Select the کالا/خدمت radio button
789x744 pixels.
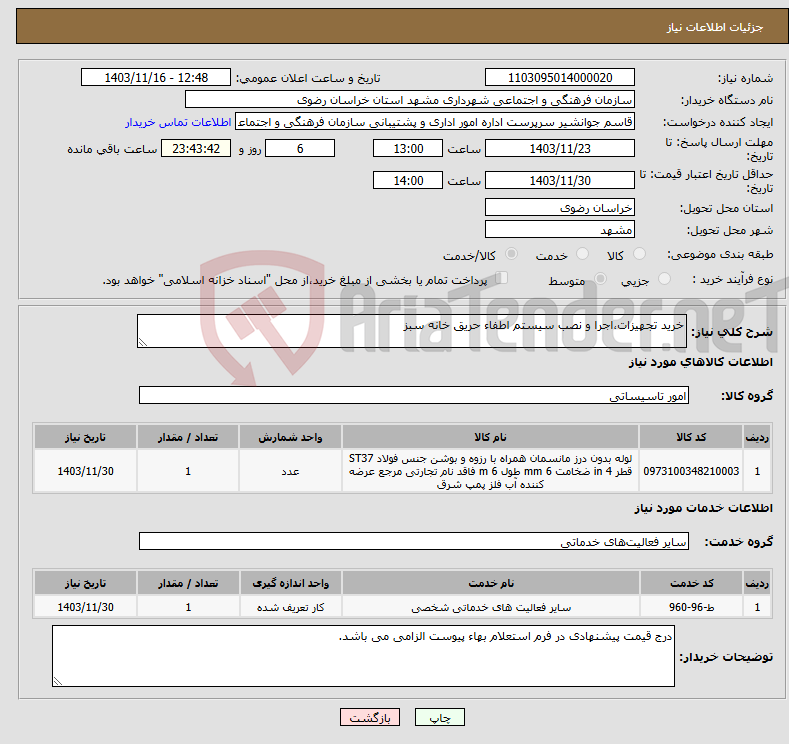tap(511, 254)
